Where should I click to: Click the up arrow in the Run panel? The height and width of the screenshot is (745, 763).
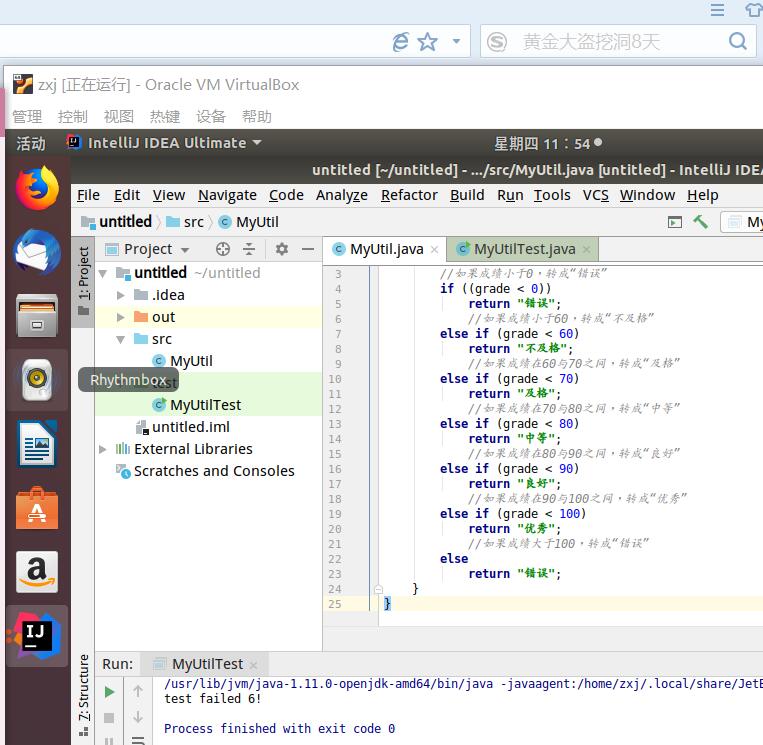pos(138,691)
